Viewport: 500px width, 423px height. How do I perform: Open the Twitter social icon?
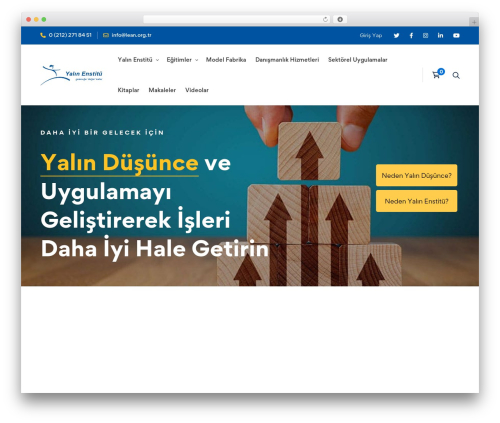pos(396,35)
